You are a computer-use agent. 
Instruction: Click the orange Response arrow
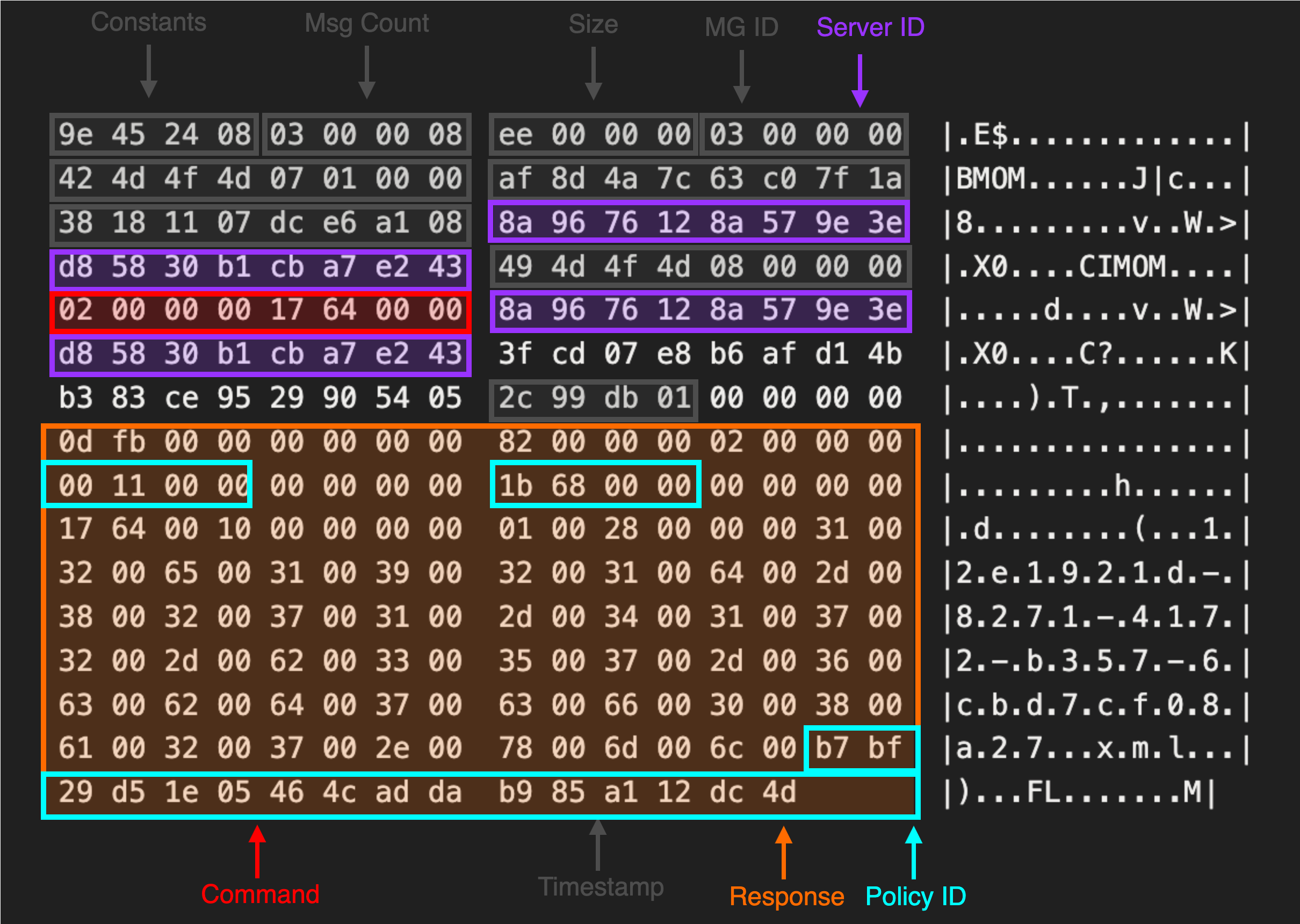(783, 853)
